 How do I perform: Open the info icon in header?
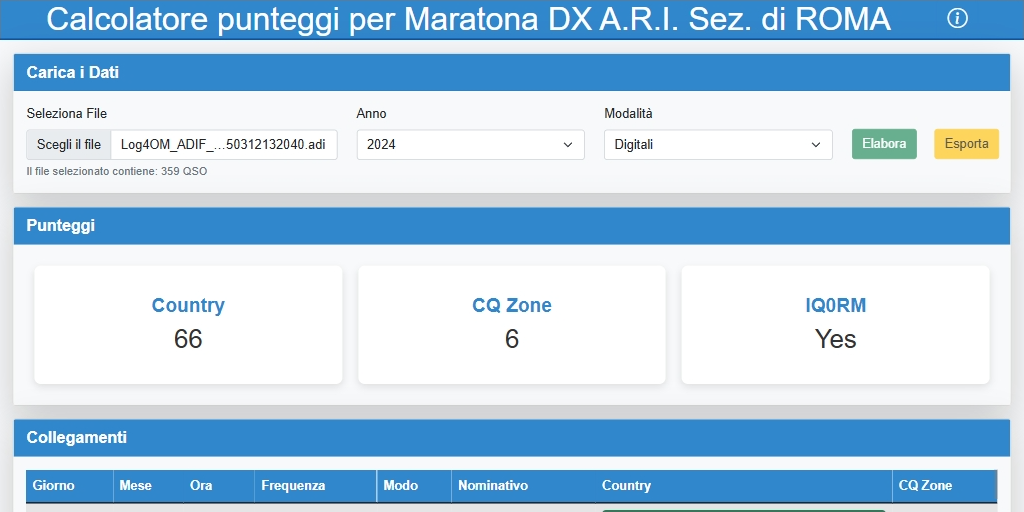[x=957, y=18]
